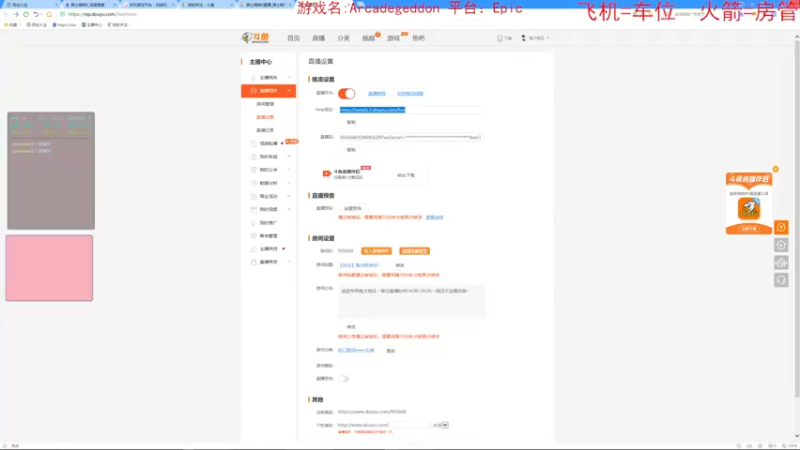Click the clock icon for 数据分析 in sidebar
The height and width of the screenshot is (450, 800).
point(254,183)
